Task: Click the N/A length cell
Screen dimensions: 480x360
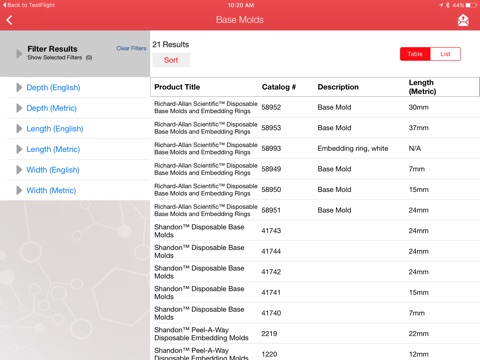Action: (415, 149)
